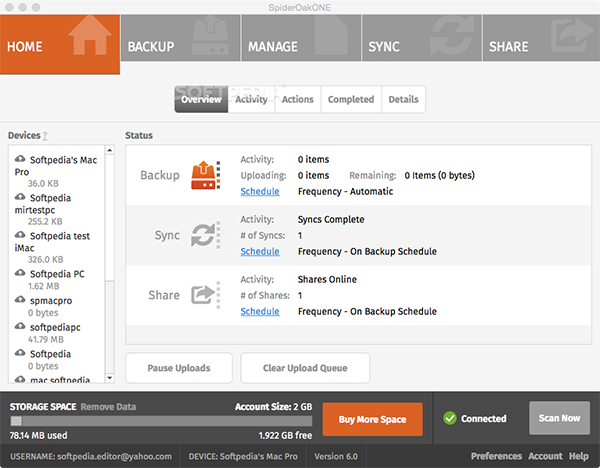Select device Softpedia test iMac
The image size is (600, 468).
52,242
